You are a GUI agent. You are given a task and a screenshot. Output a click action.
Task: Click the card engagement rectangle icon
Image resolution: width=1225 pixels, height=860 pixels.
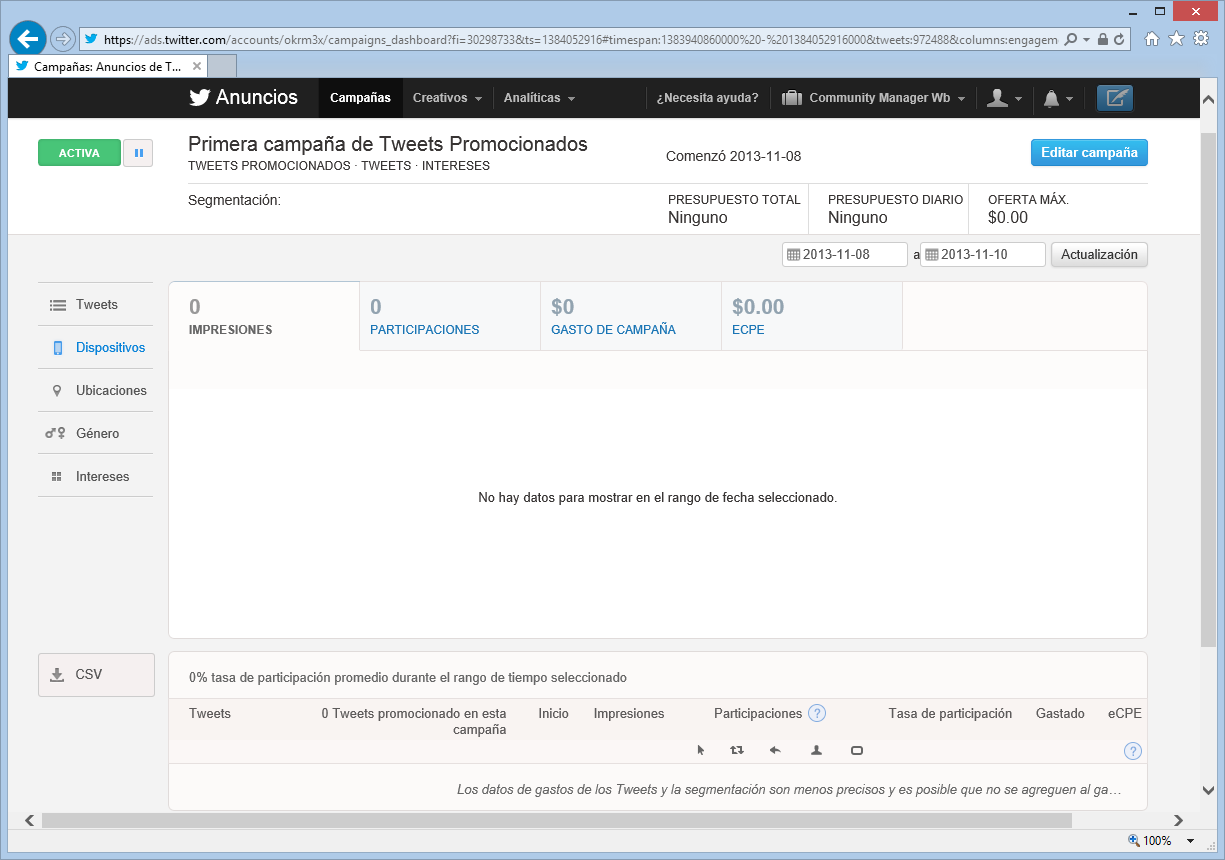[x=857, y=750]
